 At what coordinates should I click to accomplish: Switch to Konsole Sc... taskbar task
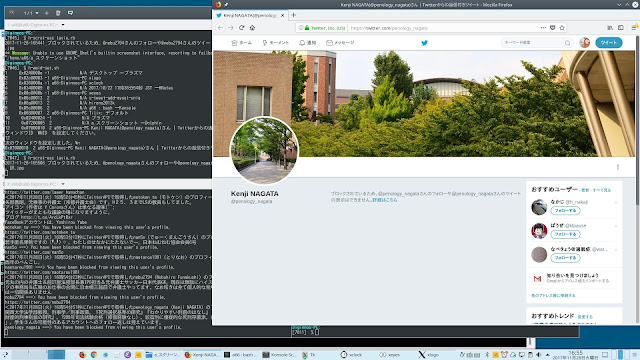(x=280, y=355)
